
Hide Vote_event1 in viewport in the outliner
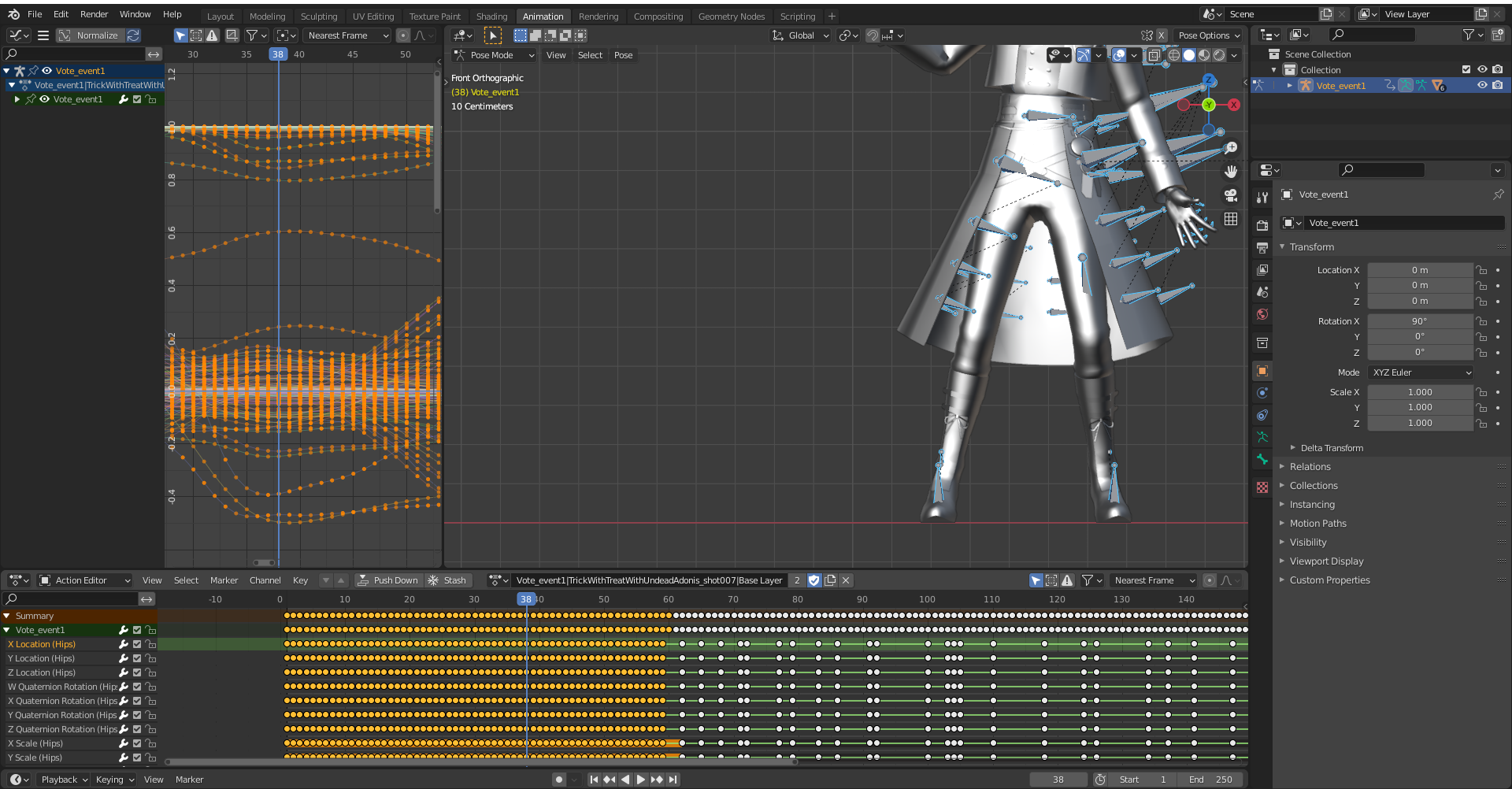tap(1482, 85)
